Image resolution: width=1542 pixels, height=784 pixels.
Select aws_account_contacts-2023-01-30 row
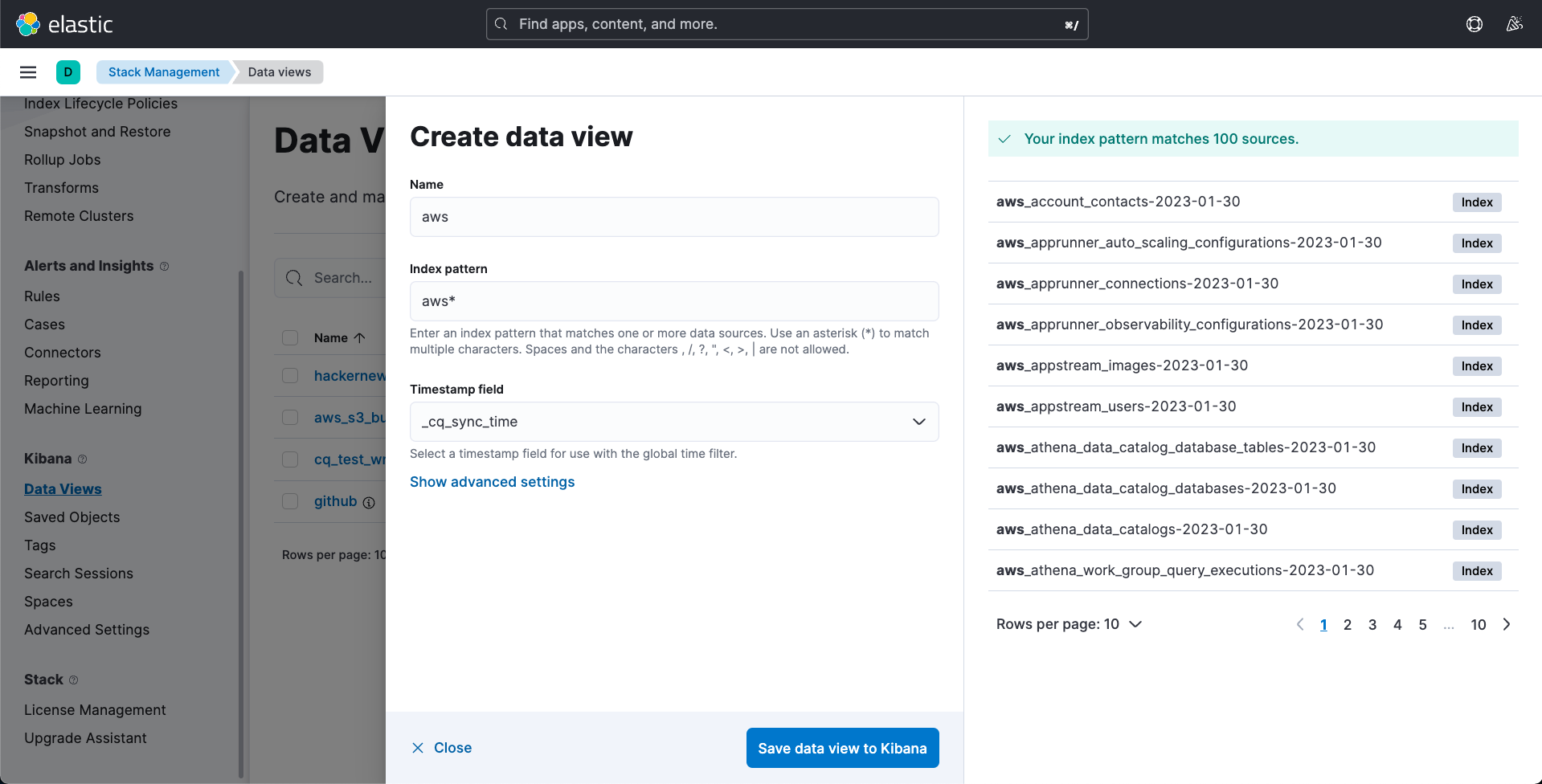[x=1254, y=202]
